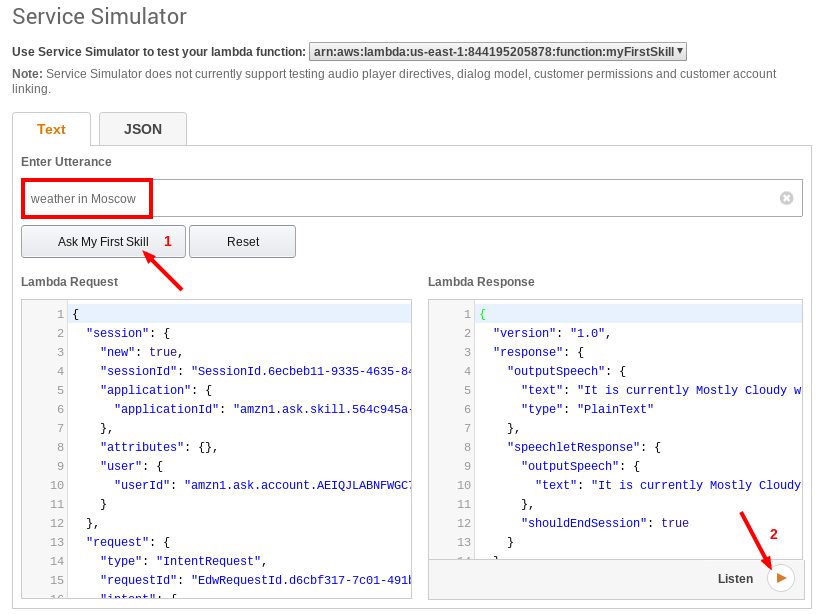Click the "type": "IntentRequest" line
The width and height of the screenshot is (819, 616).
(183, 561)
